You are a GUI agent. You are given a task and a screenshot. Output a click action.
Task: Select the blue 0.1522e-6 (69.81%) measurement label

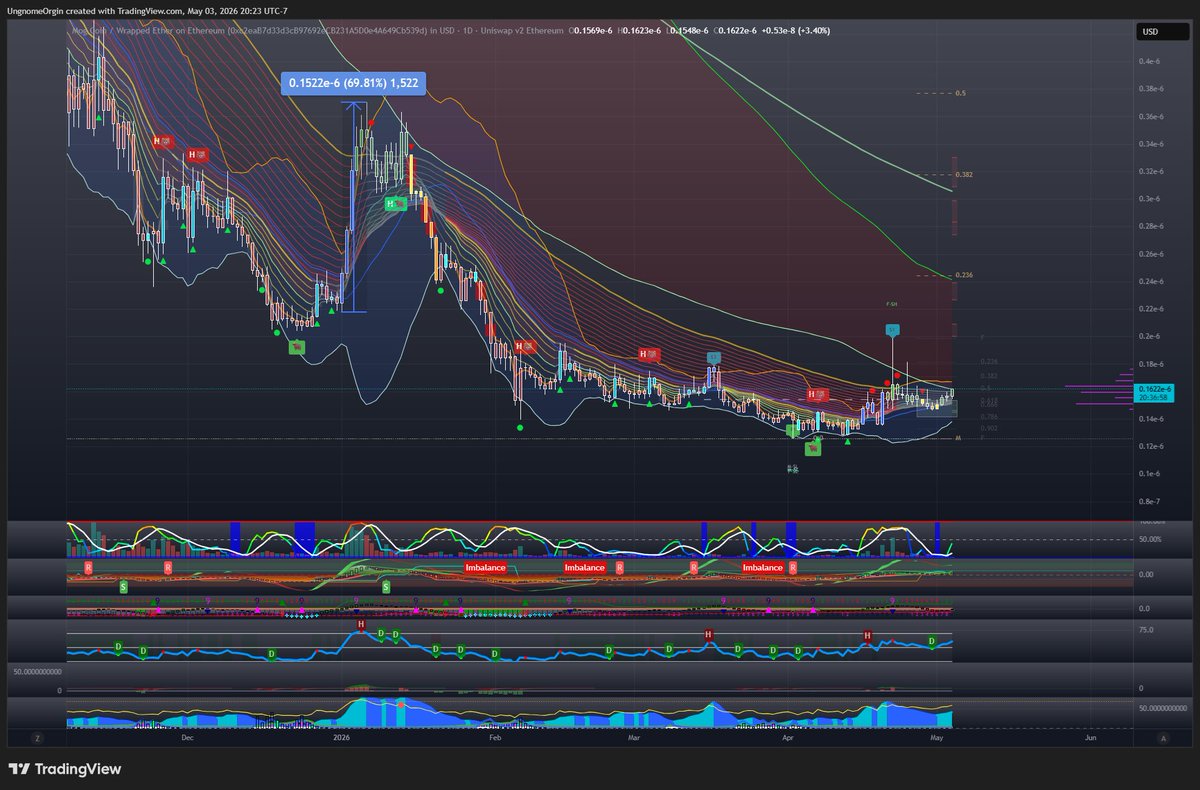(355, 83)
